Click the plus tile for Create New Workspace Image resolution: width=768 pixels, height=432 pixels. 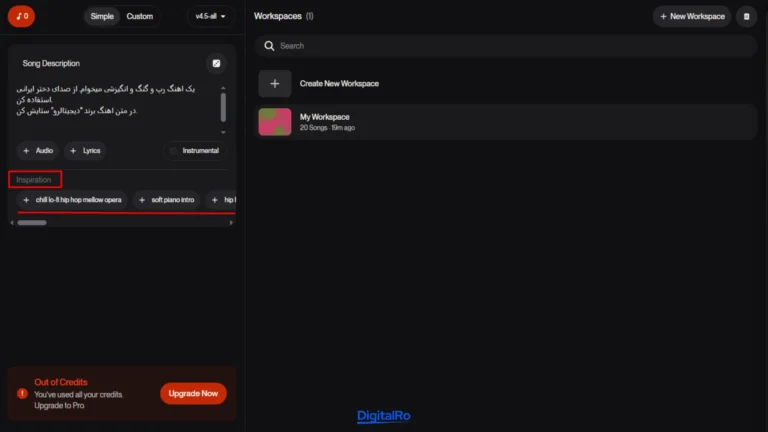pyautogui.click(x=275, y=84)
